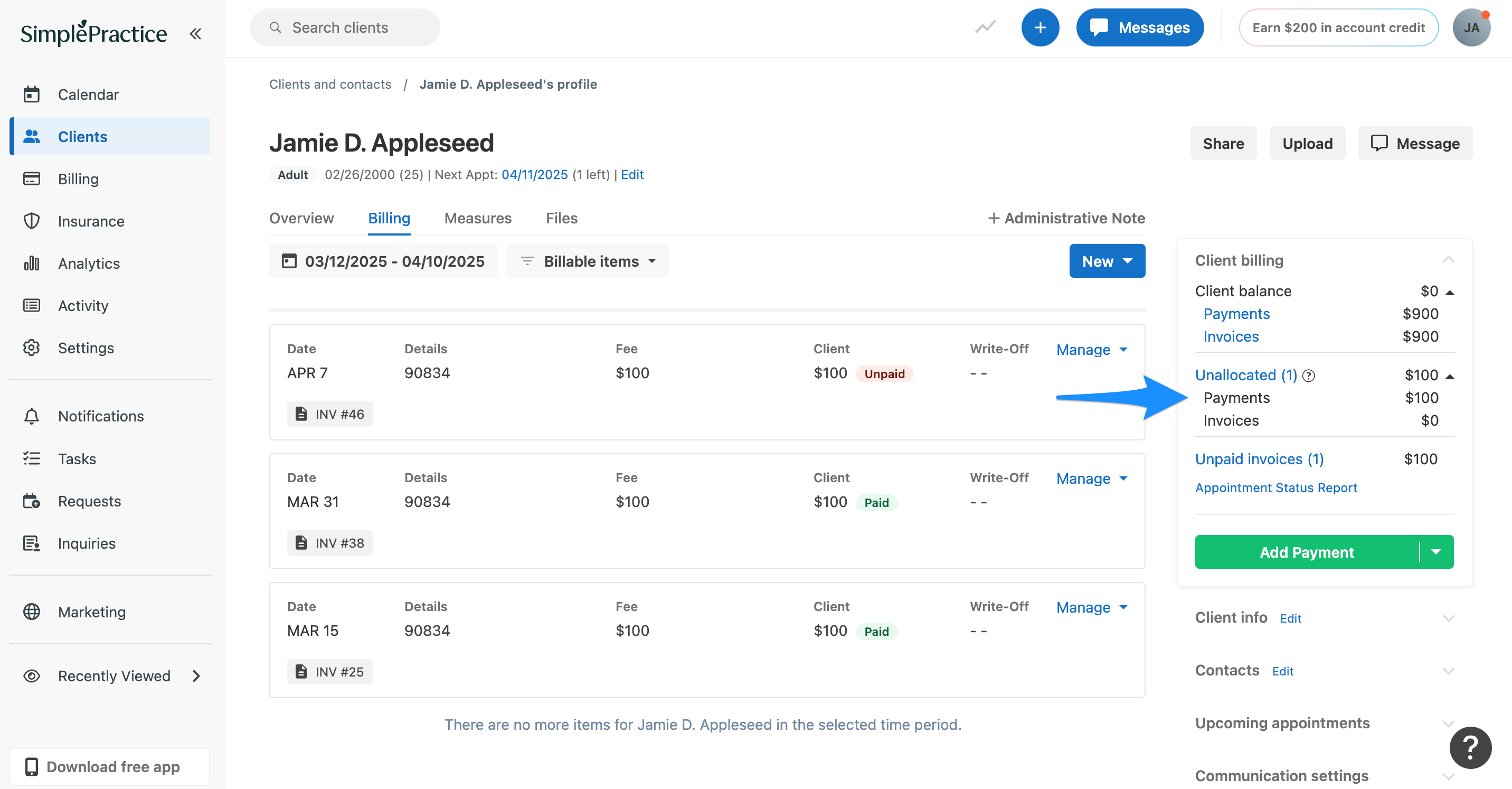
Task: Open Notifications via the bell icon
Action: (x=31, y=416)
